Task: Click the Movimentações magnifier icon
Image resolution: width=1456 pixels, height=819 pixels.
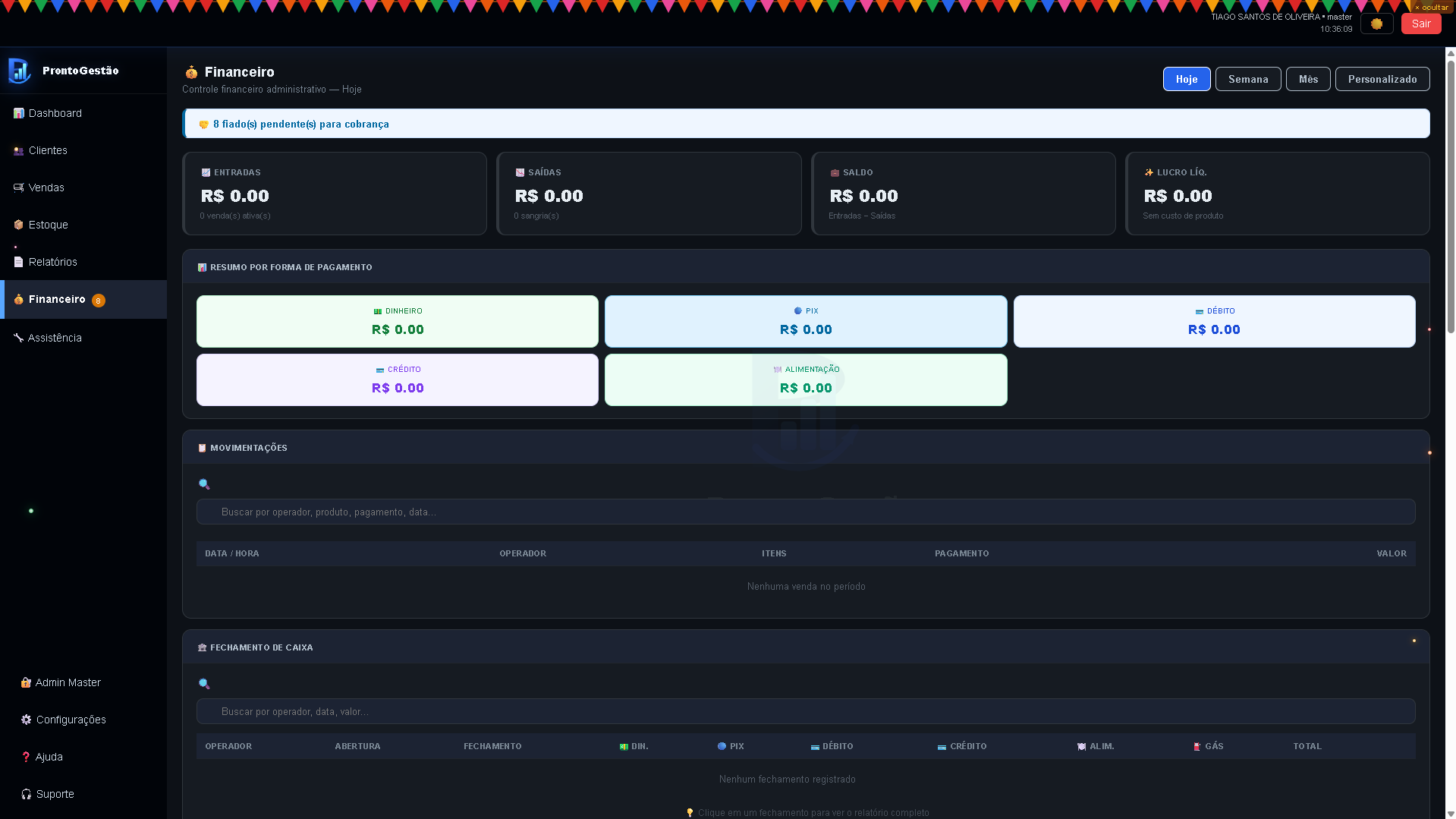Action: 204,484
